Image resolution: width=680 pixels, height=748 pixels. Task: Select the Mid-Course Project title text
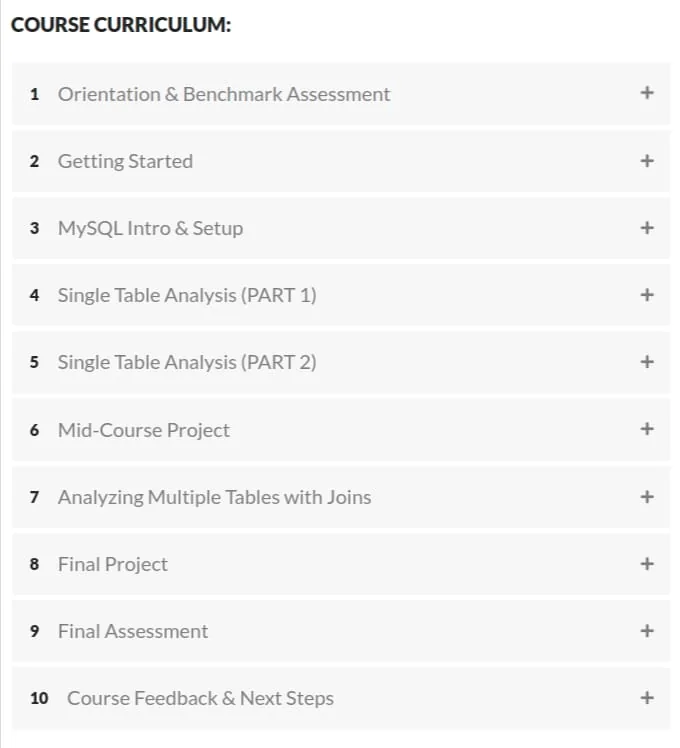[x=144, y=430]
